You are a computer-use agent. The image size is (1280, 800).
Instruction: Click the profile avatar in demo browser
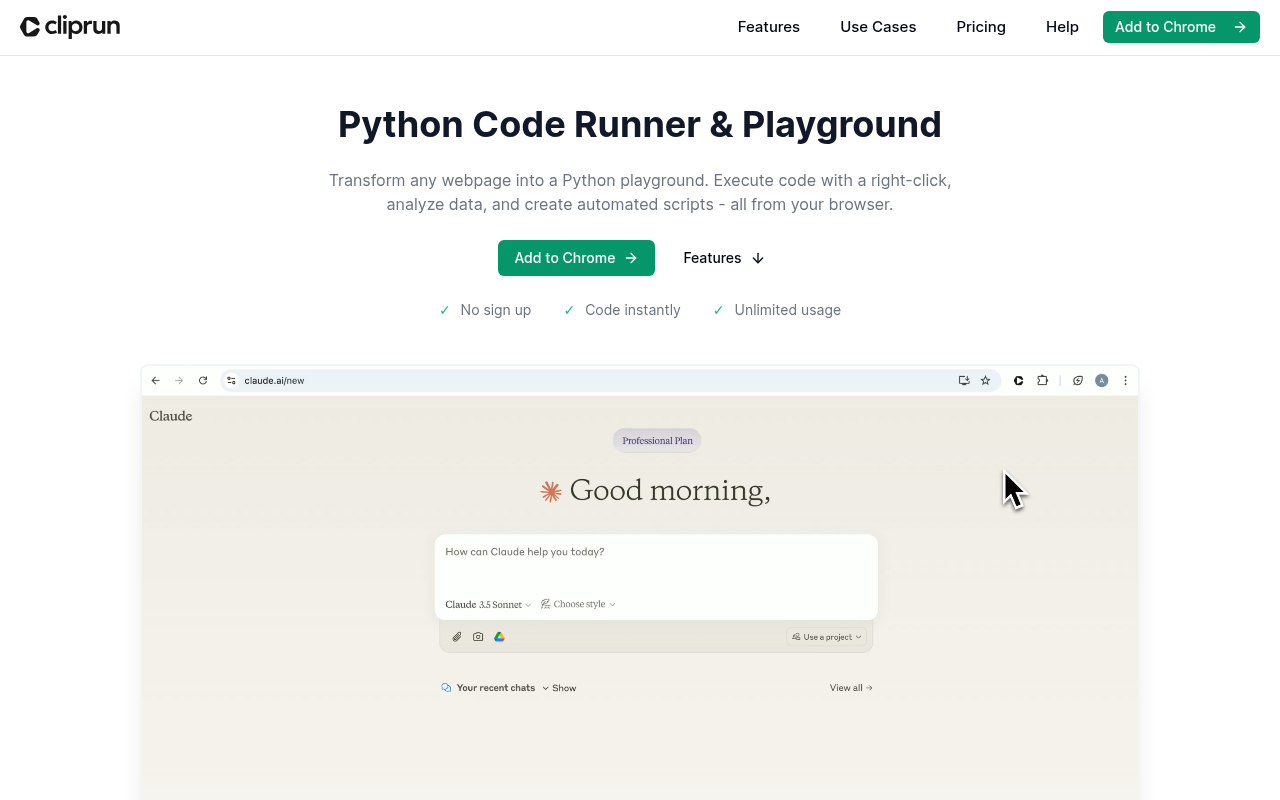click(x=1101, y=380)
